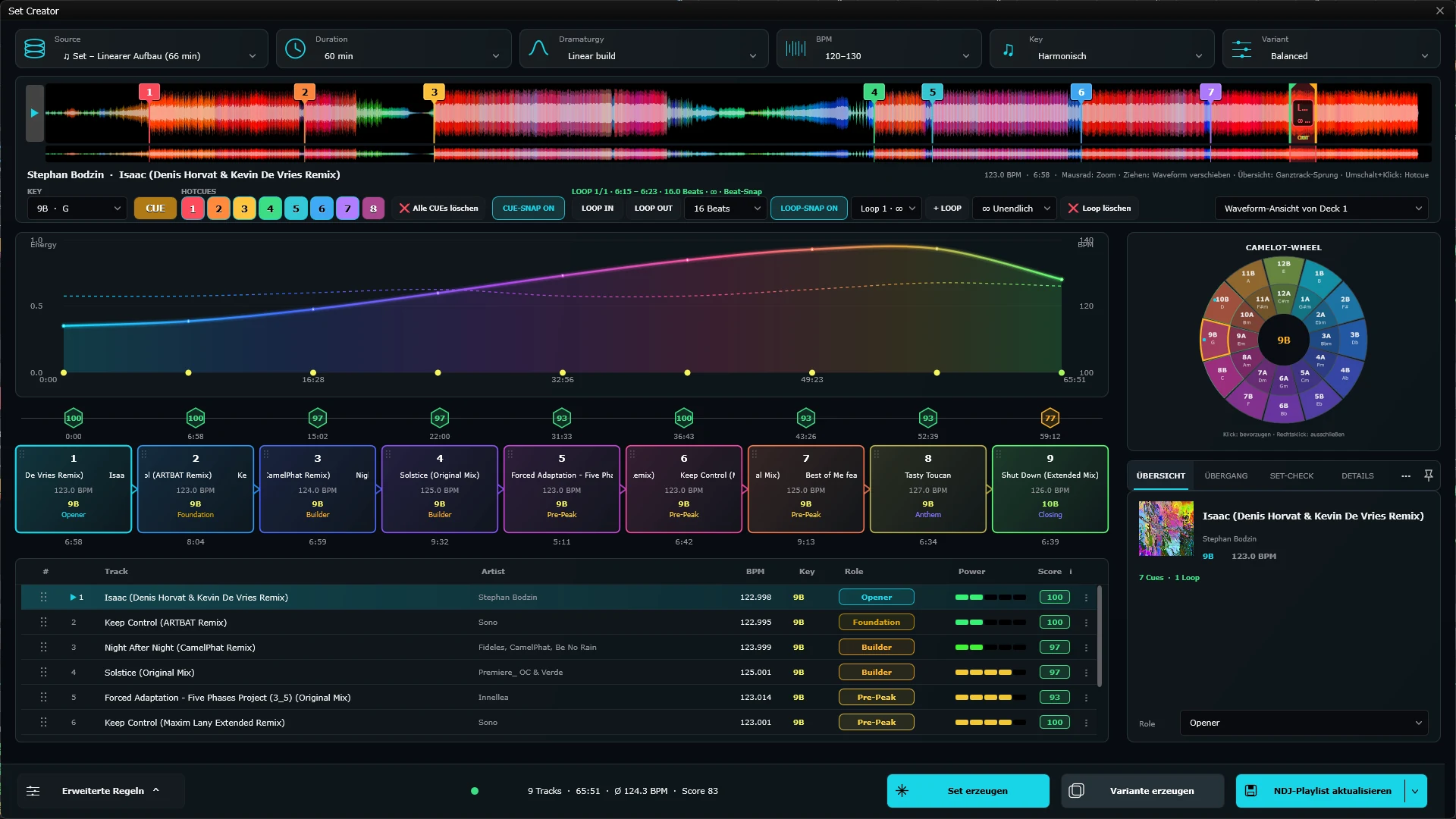This screenshot has width=1456, height=819.
Task: Select track card 8 Tasty Toucan
Action: (928, 489)
